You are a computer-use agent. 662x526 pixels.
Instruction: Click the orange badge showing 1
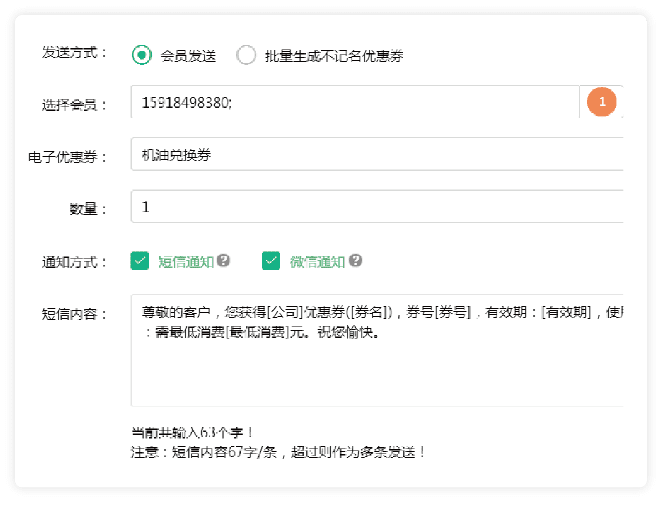click(x=601, y=102)
